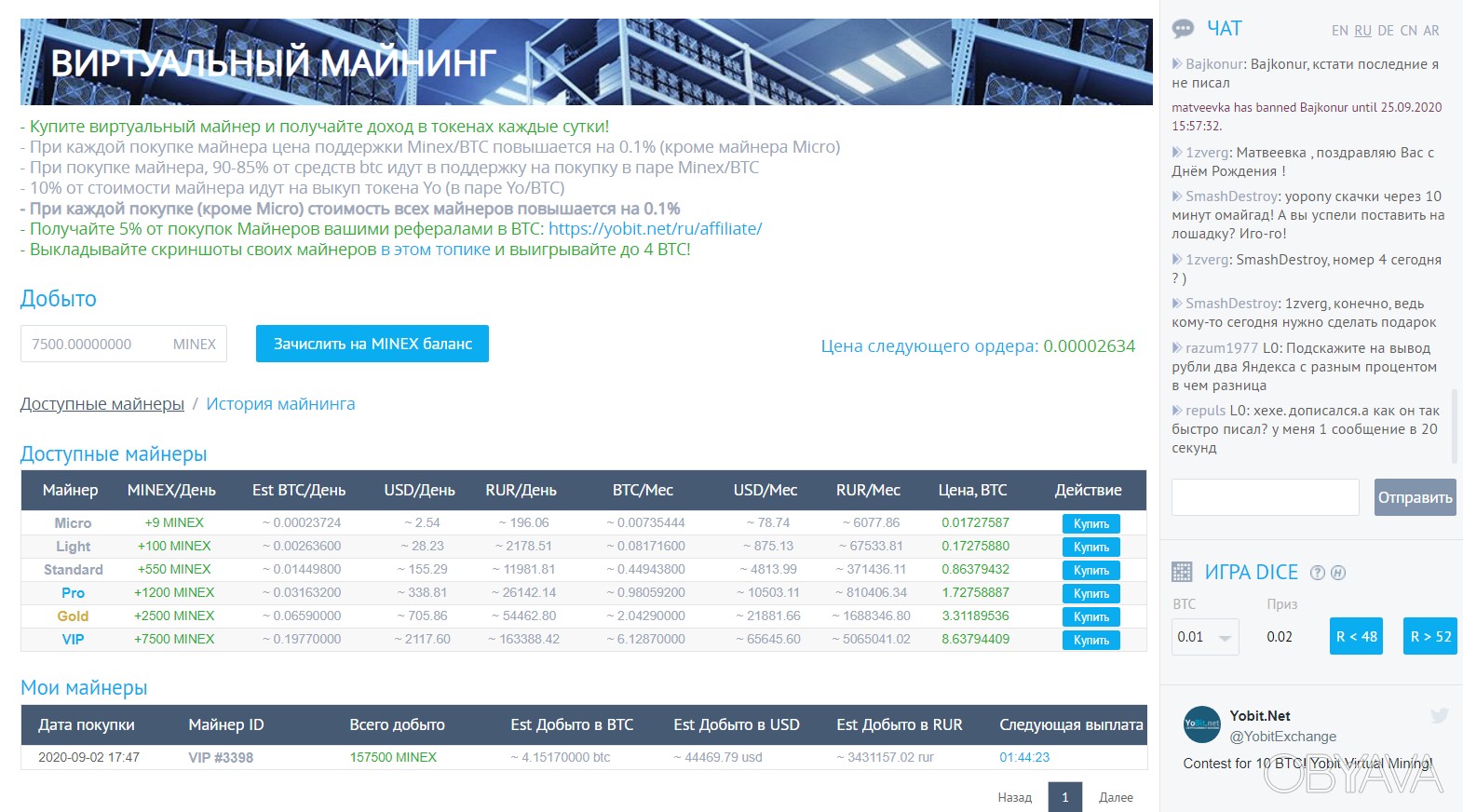Open the Доступные майнеры tab

102,404
